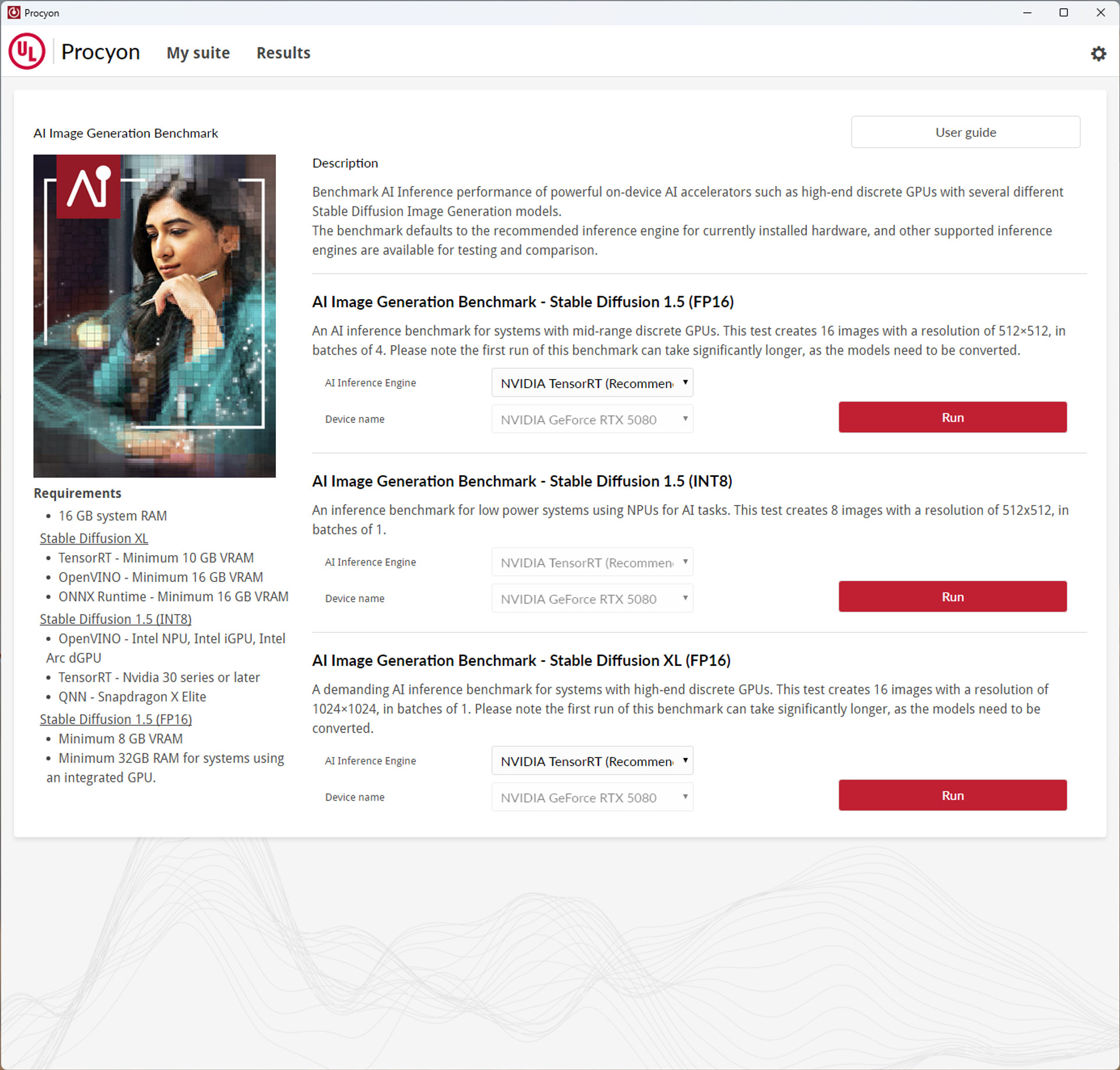Open Device name dropdown for SD 1.5 INT8

coord(592,599)
